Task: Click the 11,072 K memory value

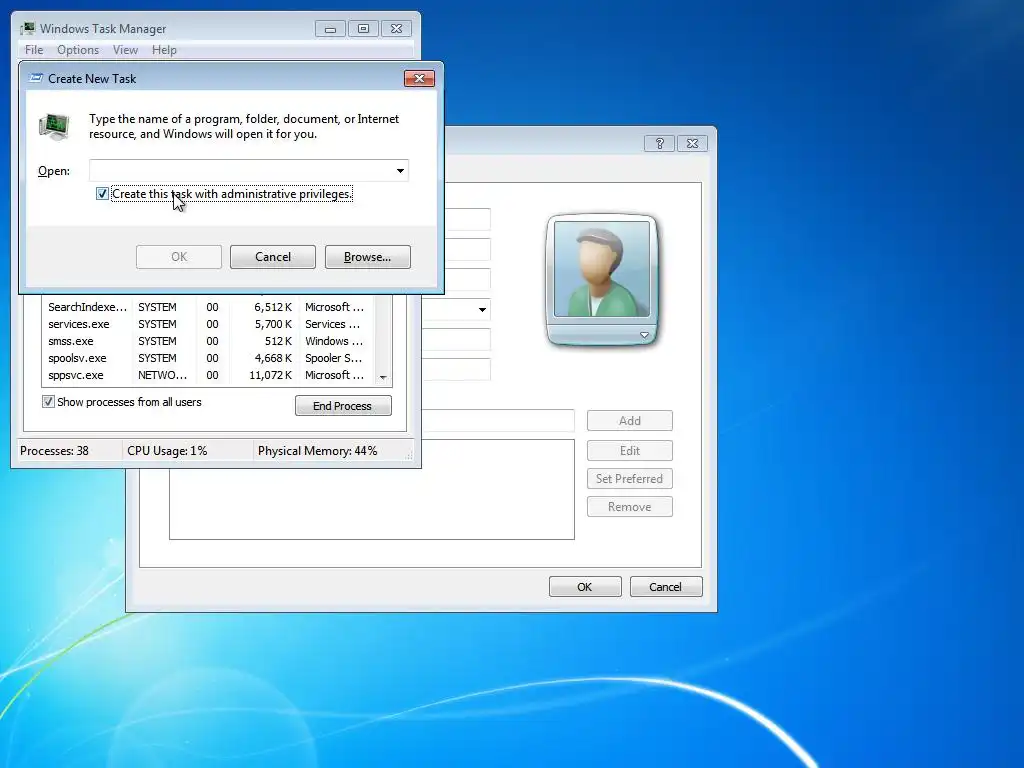Action: pos(270,375)
